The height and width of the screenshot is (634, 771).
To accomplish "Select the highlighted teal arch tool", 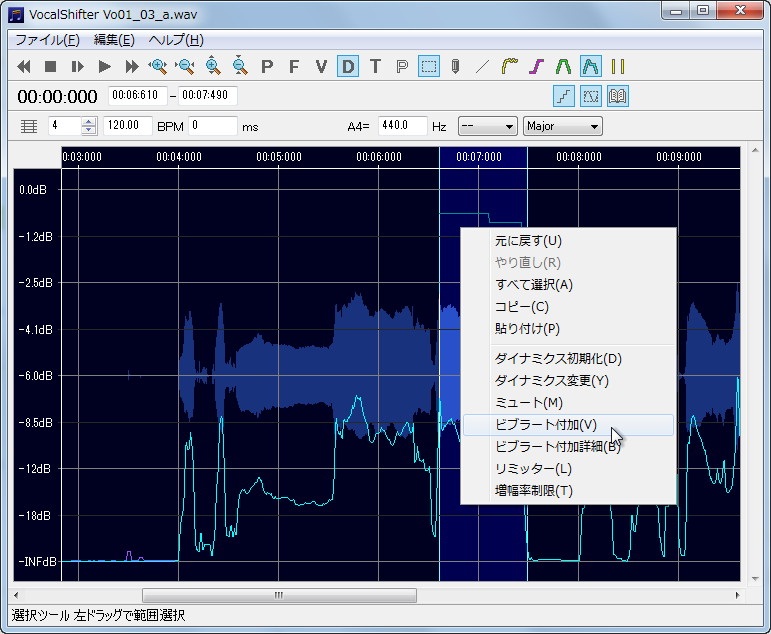I will point(591,66).
